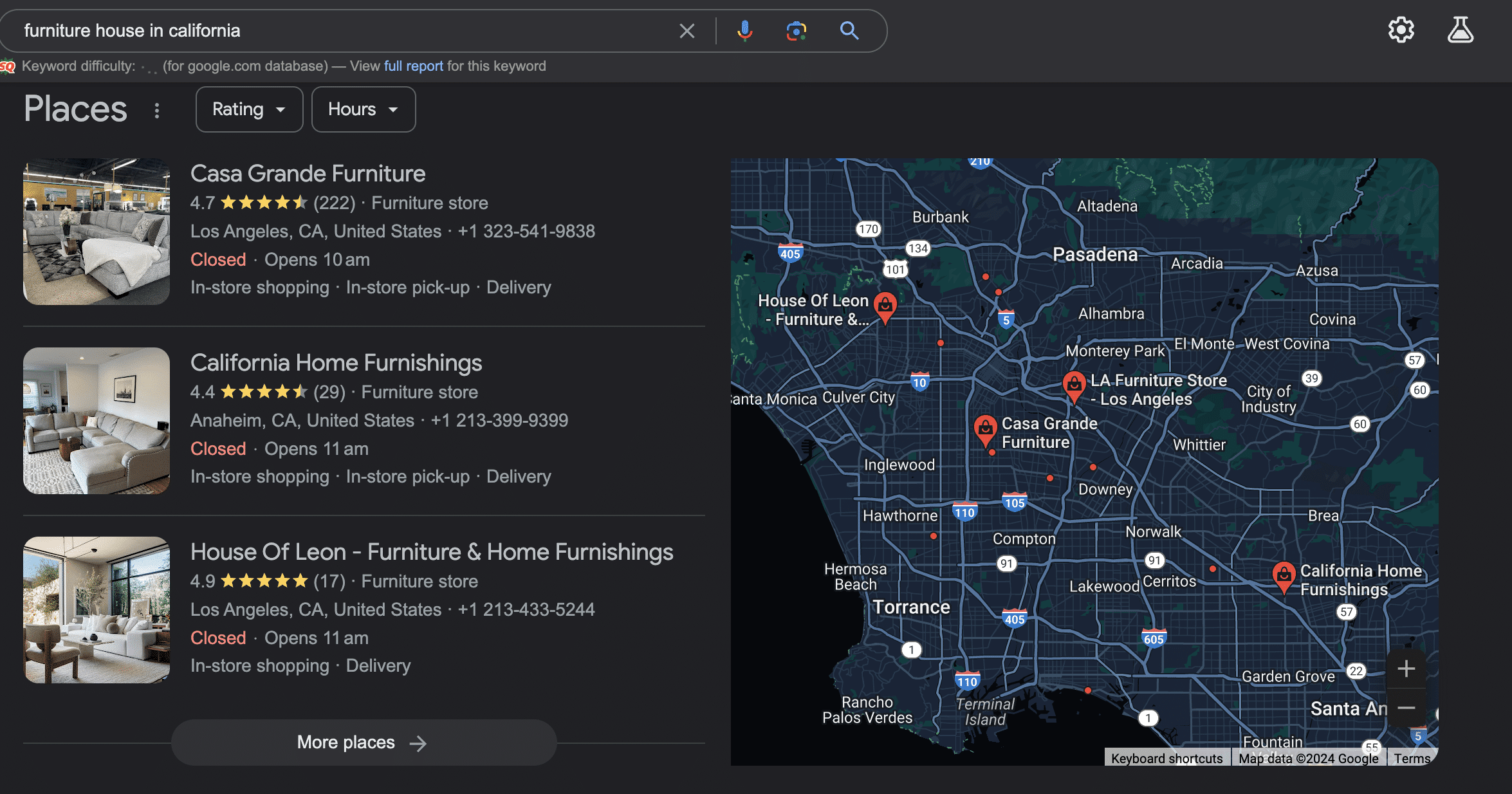Open the map Terms link

point(1412,758)
